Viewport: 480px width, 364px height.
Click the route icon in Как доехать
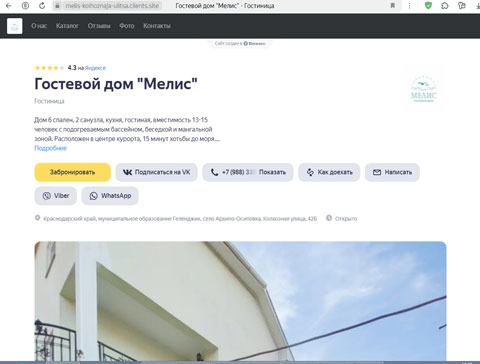click(x=310, y=172)
